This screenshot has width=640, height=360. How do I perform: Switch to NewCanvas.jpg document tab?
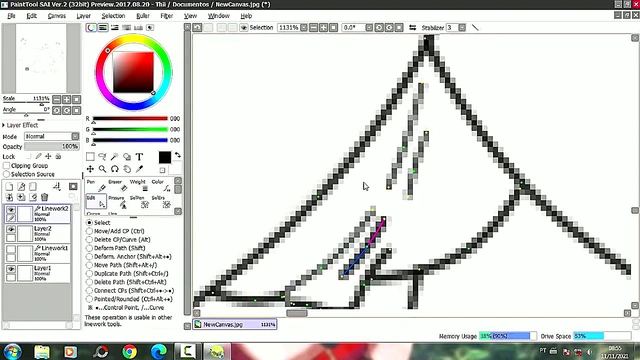point(235,324)
